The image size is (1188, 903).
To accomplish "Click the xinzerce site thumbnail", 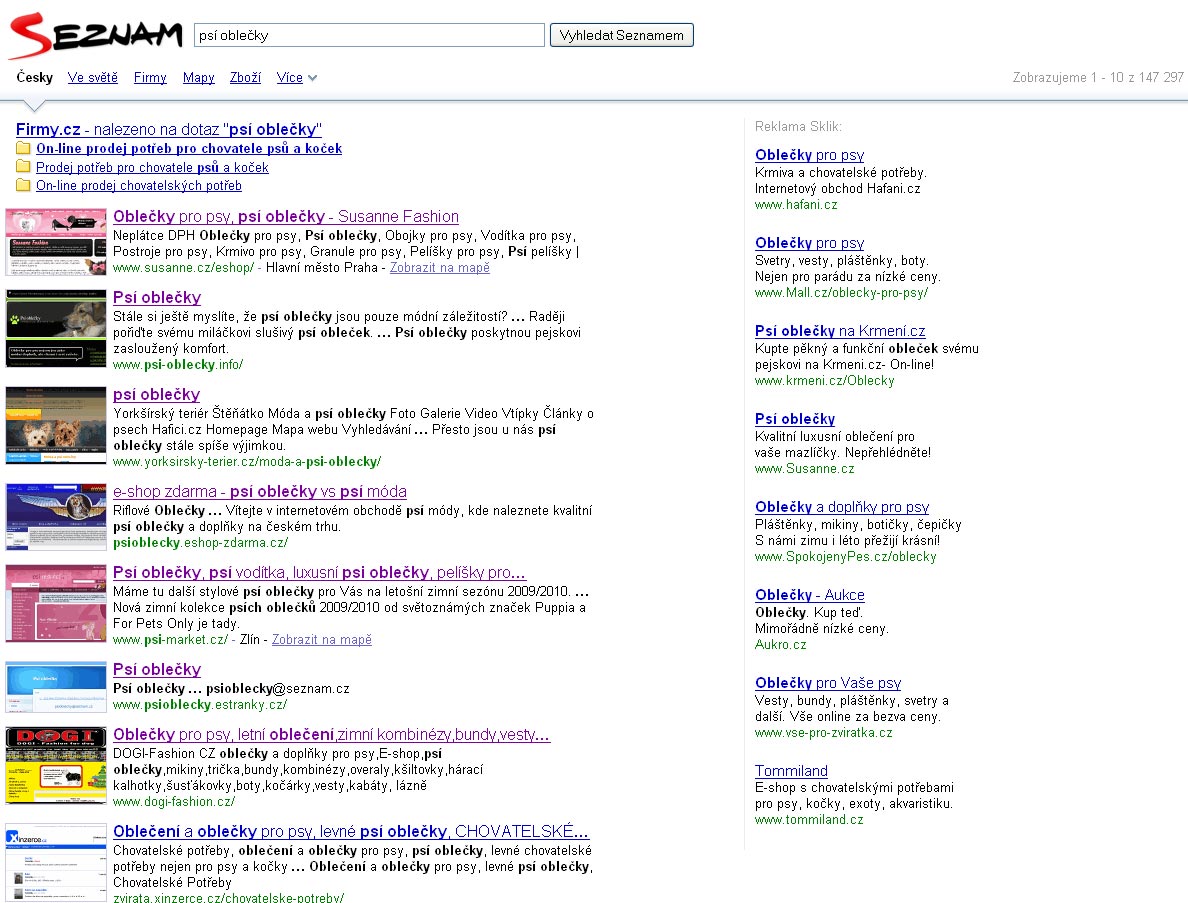I will point(56,862).
